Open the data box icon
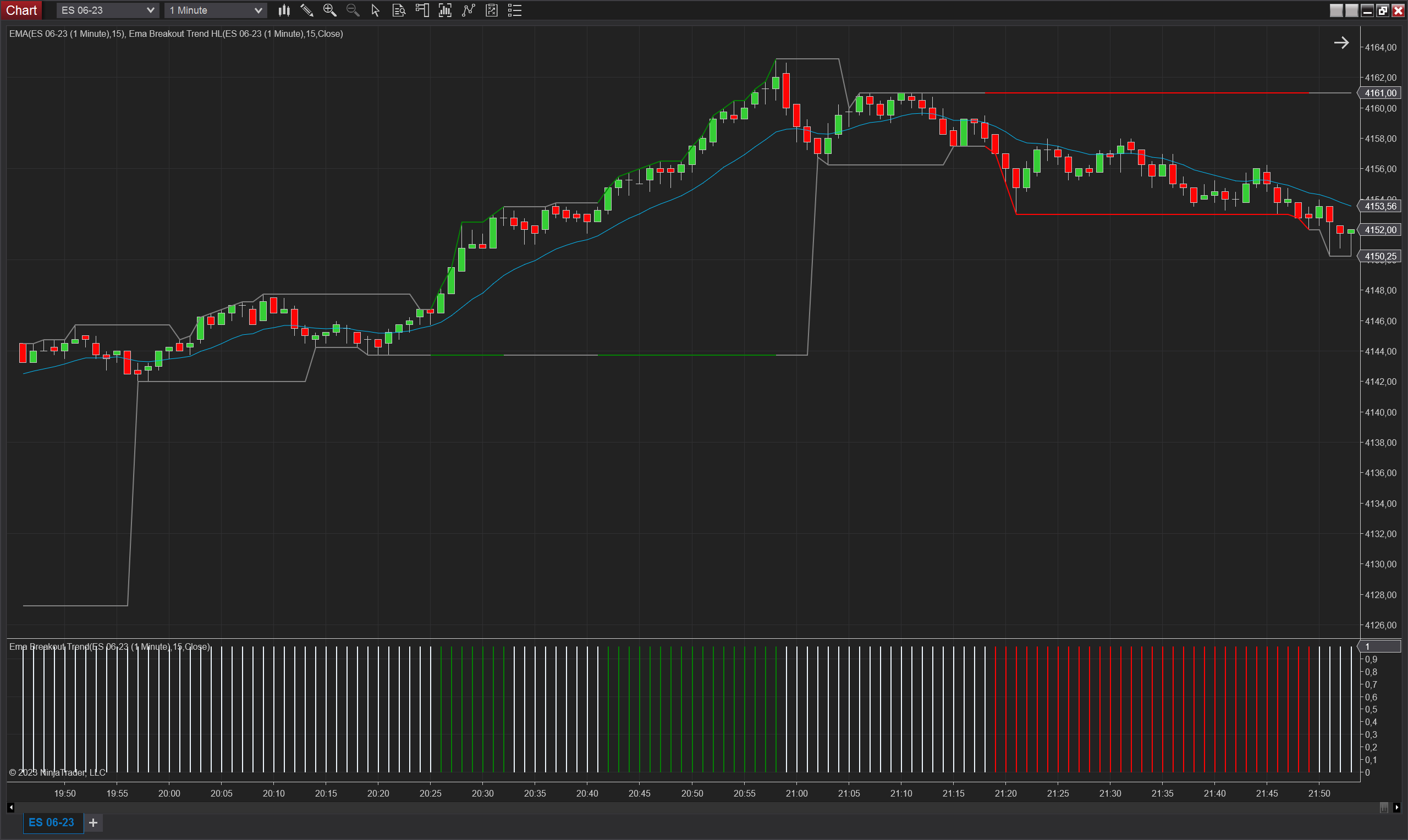Viewport: 1408px width, 840px height. coord(399,10)
